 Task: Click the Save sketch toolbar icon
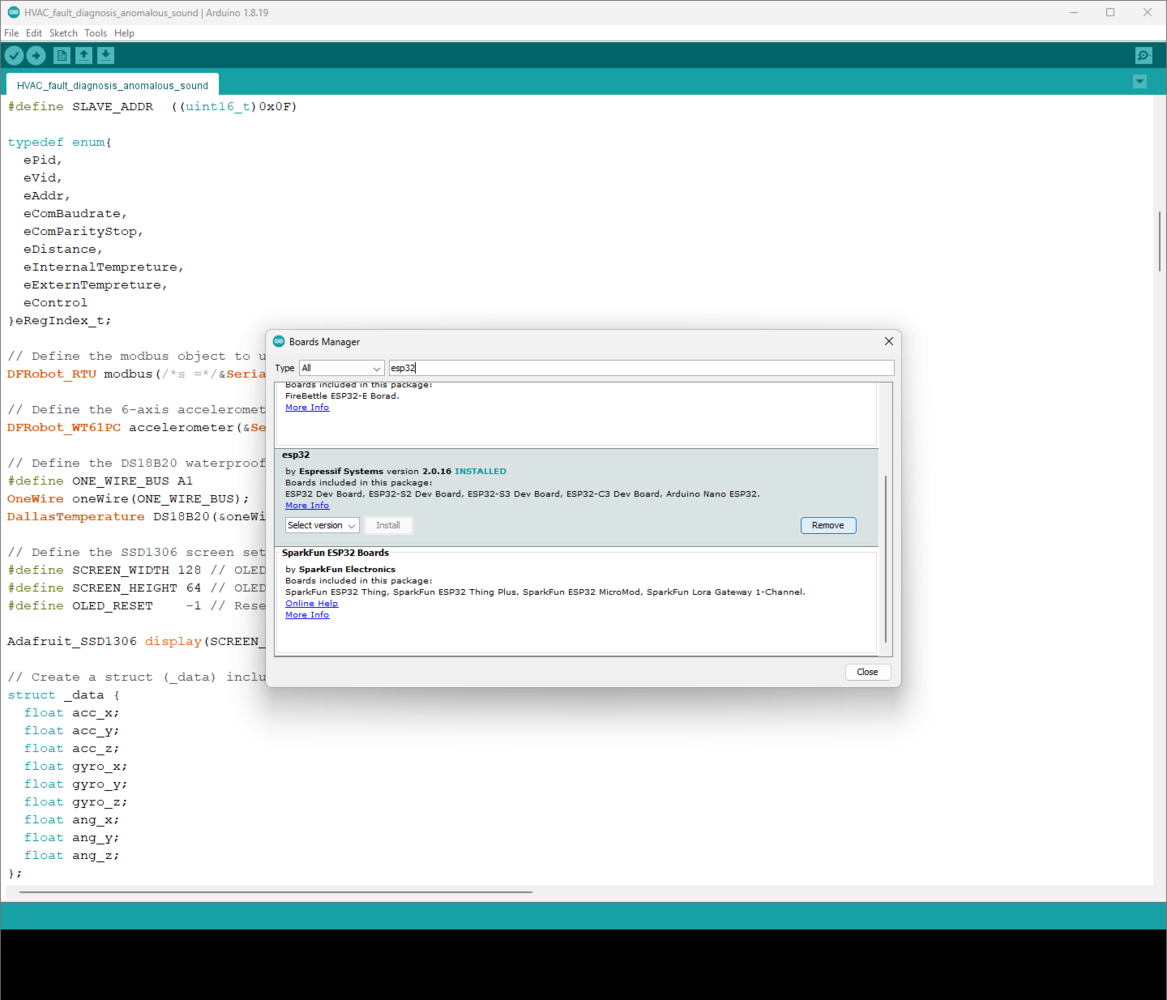pyautogui.click(x=106, y=56)
